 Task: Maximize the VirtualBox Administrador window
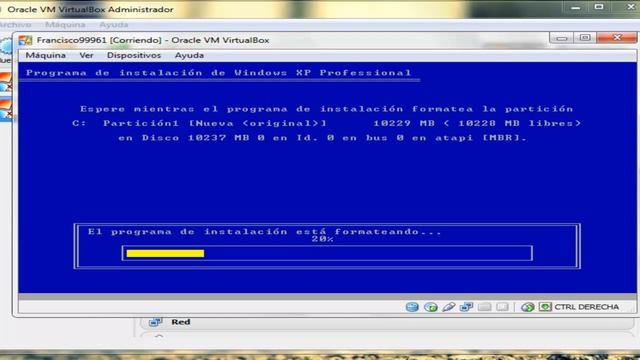point(599,7)
